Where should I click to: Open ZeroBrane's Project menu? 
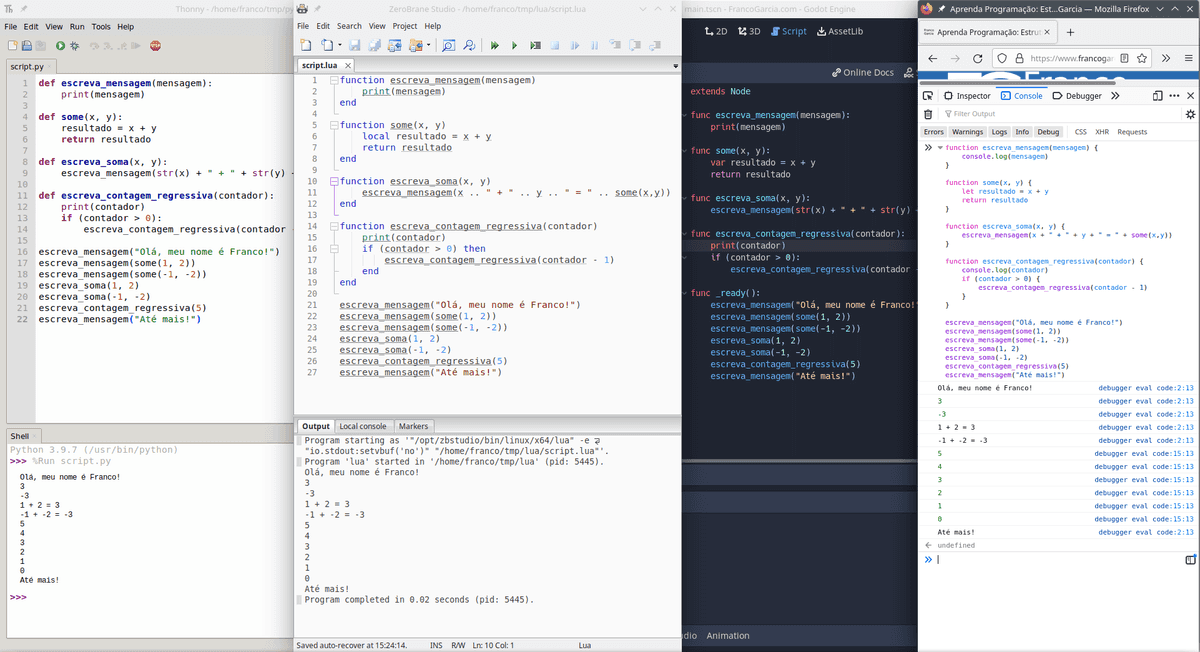pyautogui.click(x=405, y=26)
